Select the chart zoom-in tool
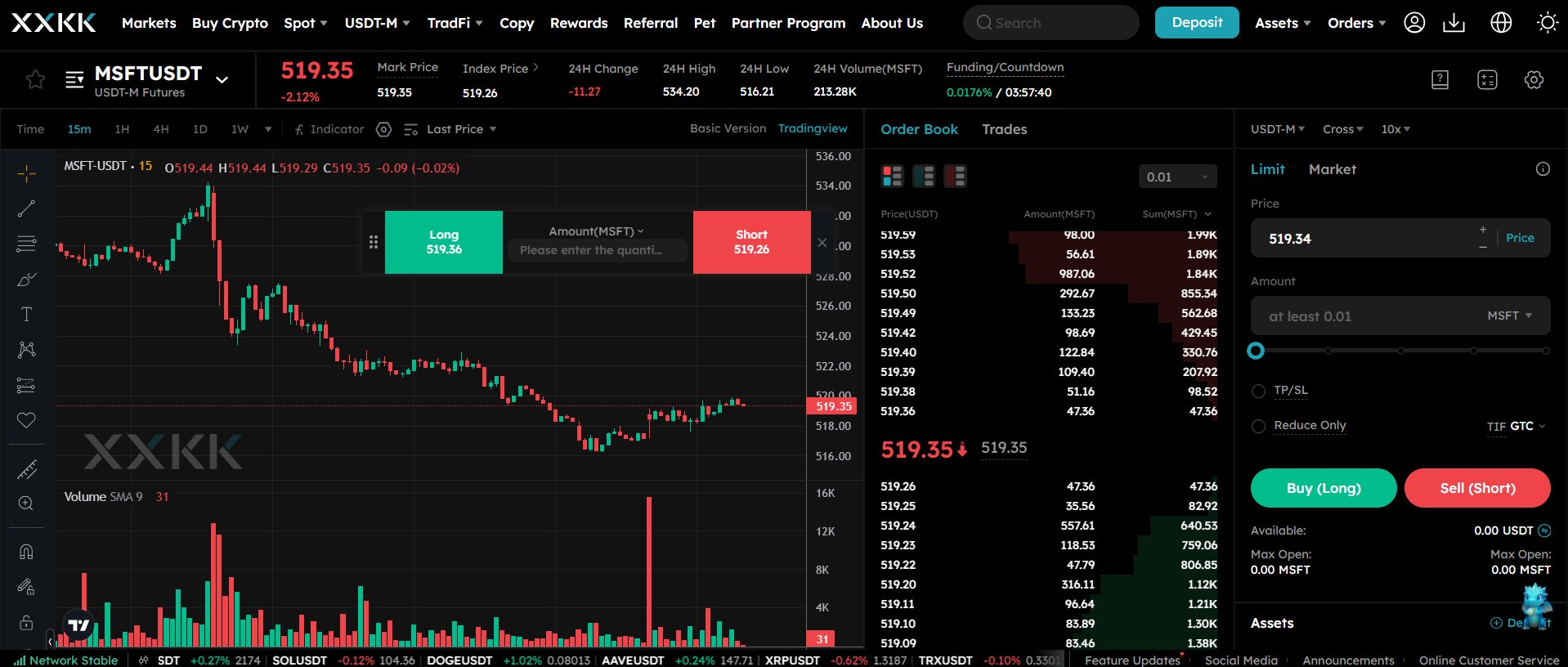The height and width of the screenshot is (667, 1568). pos(26,504)
